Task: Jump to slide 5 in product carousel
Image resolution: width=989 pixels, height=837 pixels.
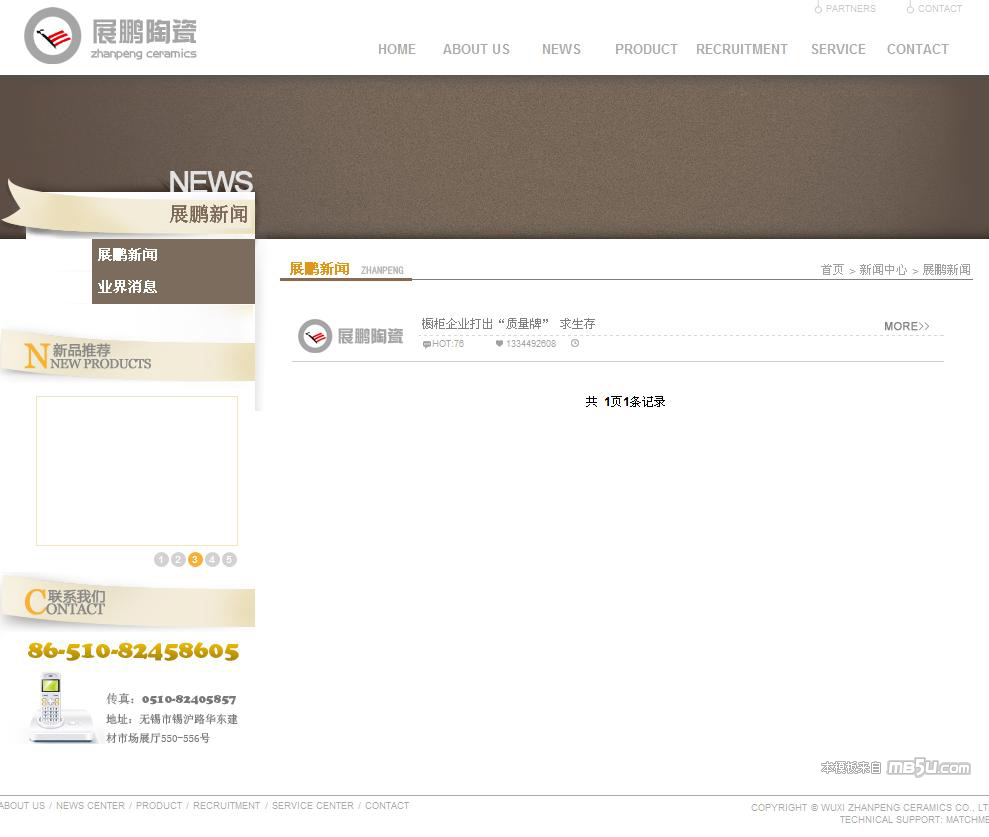Action: (229, 560)
